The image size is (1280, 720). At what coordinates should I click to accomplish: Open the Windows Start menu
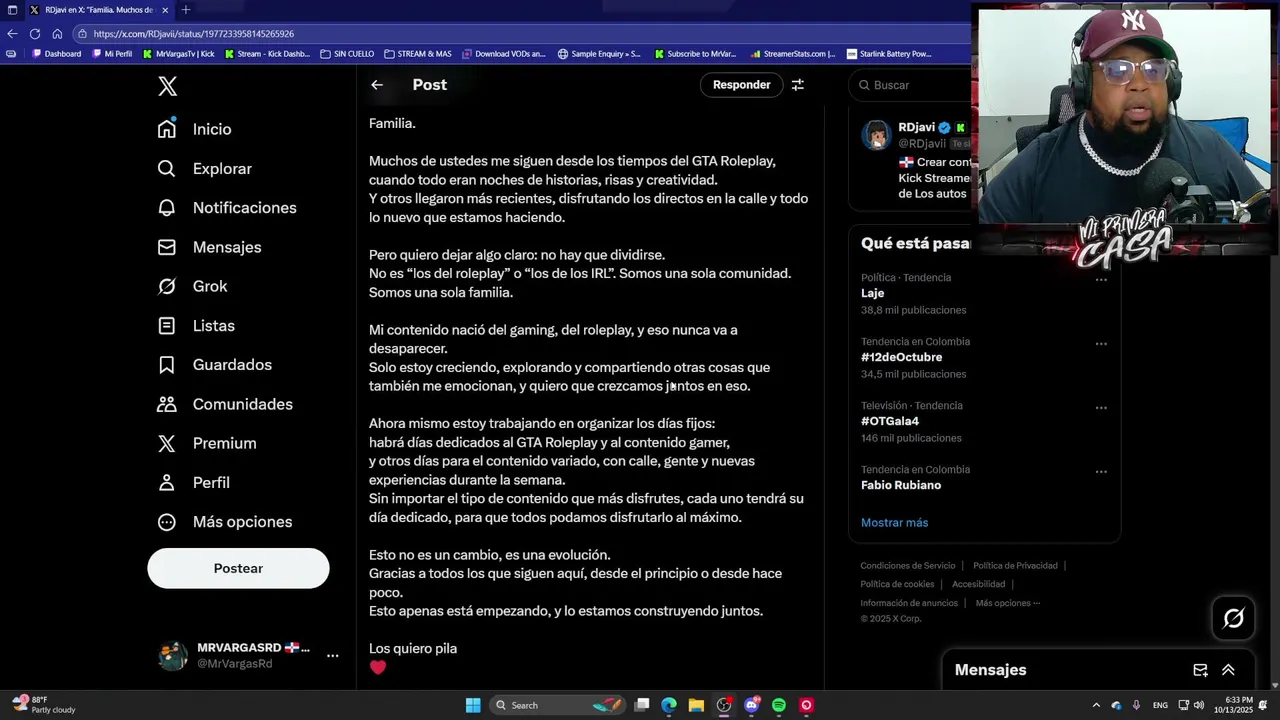(473, 705)
